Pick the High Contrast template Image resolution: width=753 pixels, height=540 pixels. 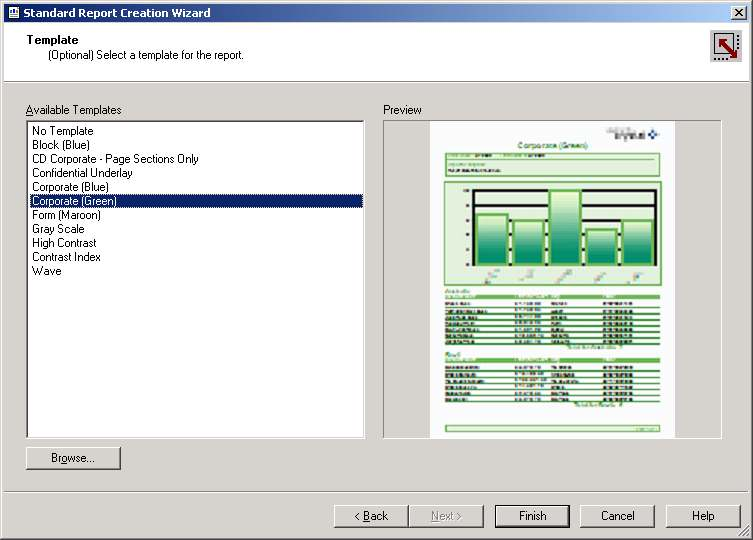pyautogui.click(x=64, y=243)
